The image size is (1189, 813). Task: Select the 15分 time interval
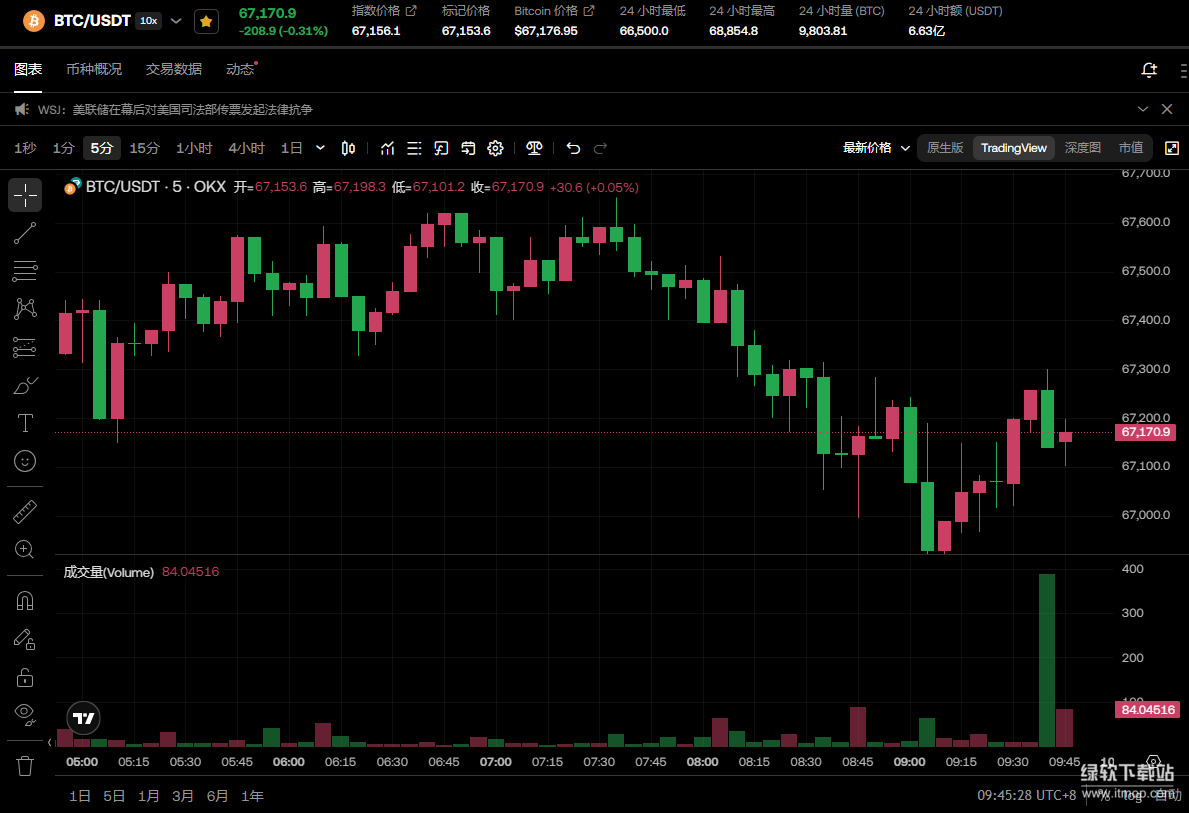144,148
